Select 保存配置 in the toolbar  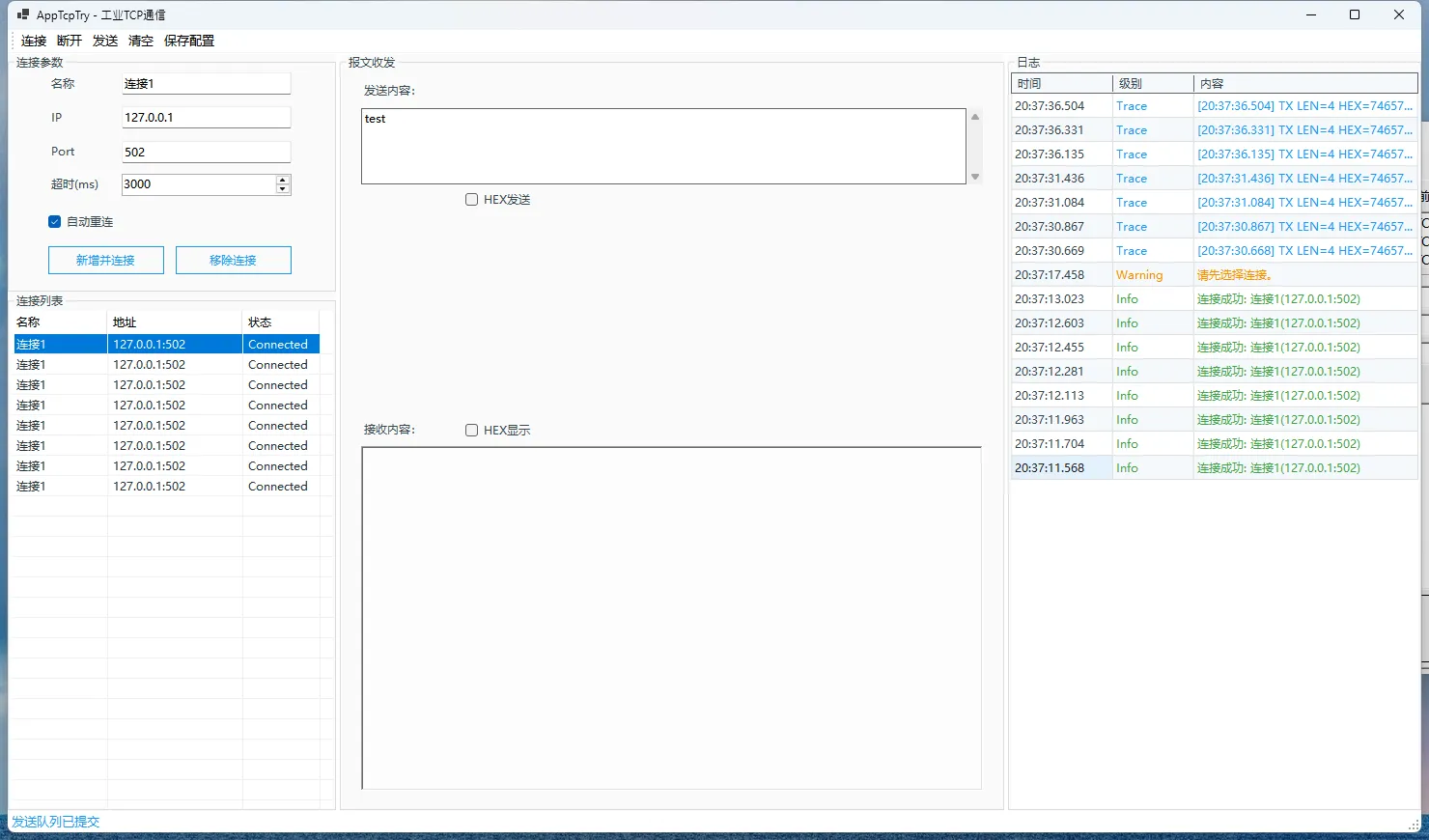click(189, 41)
